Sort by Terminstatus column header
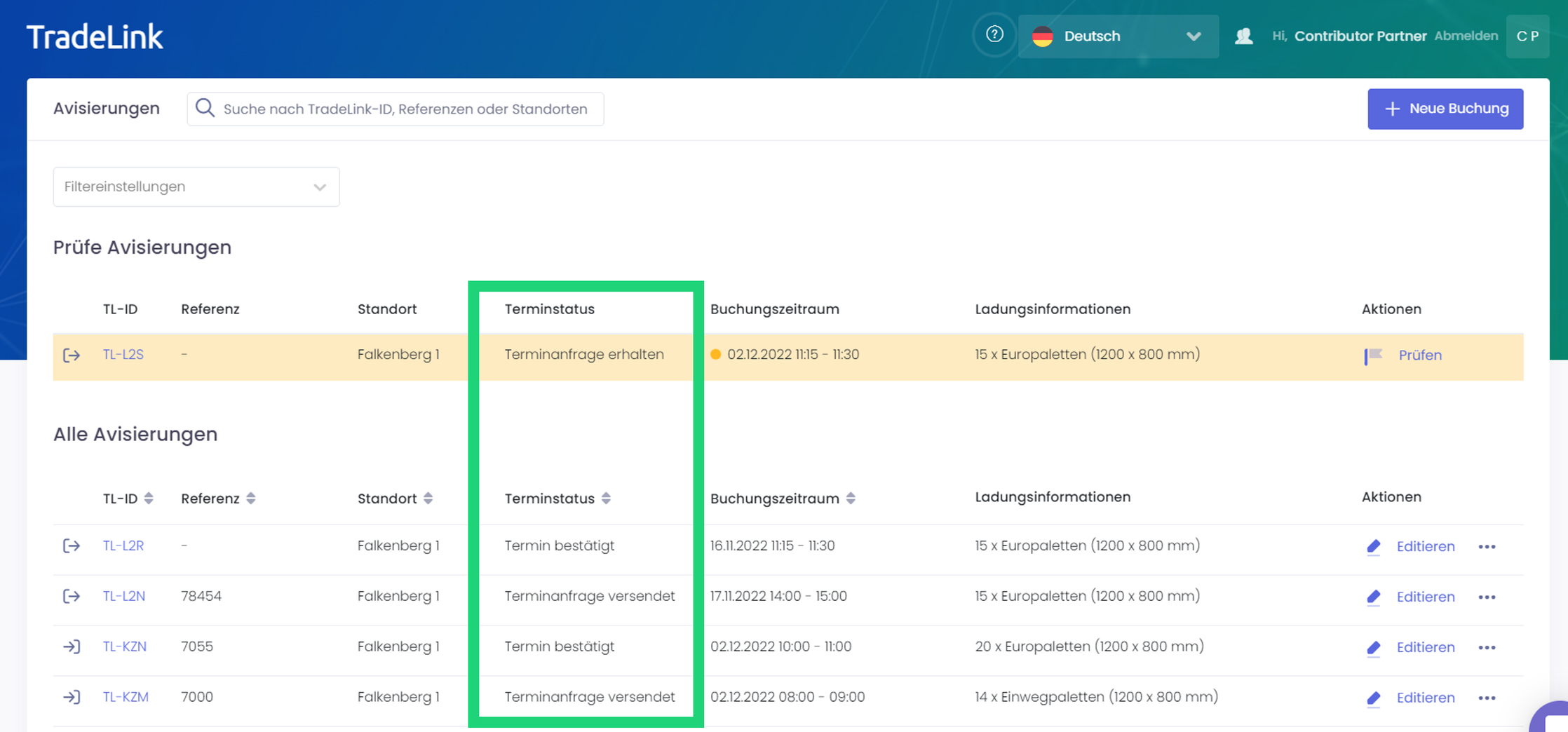Viewport: 1568px width, 732px height. (x=606, y=499)
